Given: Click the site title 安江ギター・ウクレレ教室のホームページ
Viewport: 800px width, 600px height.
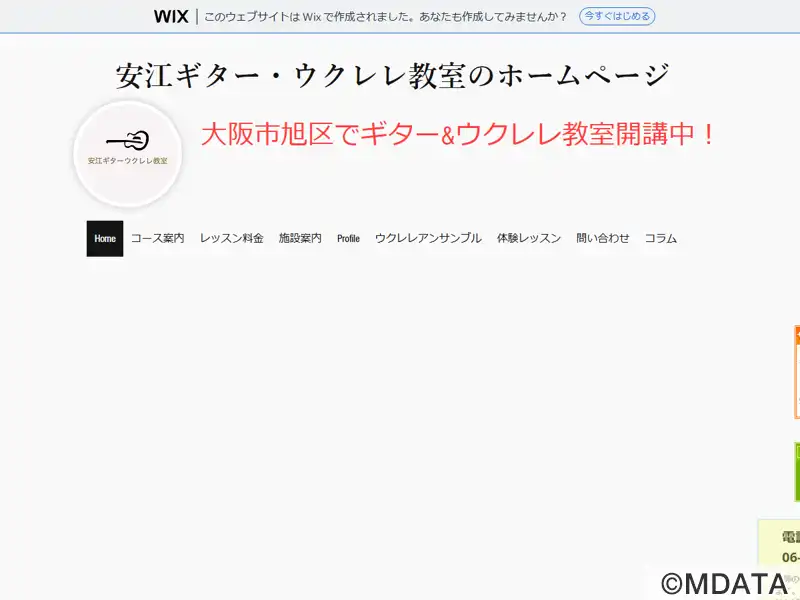Looking at the screenshot, I should [392, 75].
